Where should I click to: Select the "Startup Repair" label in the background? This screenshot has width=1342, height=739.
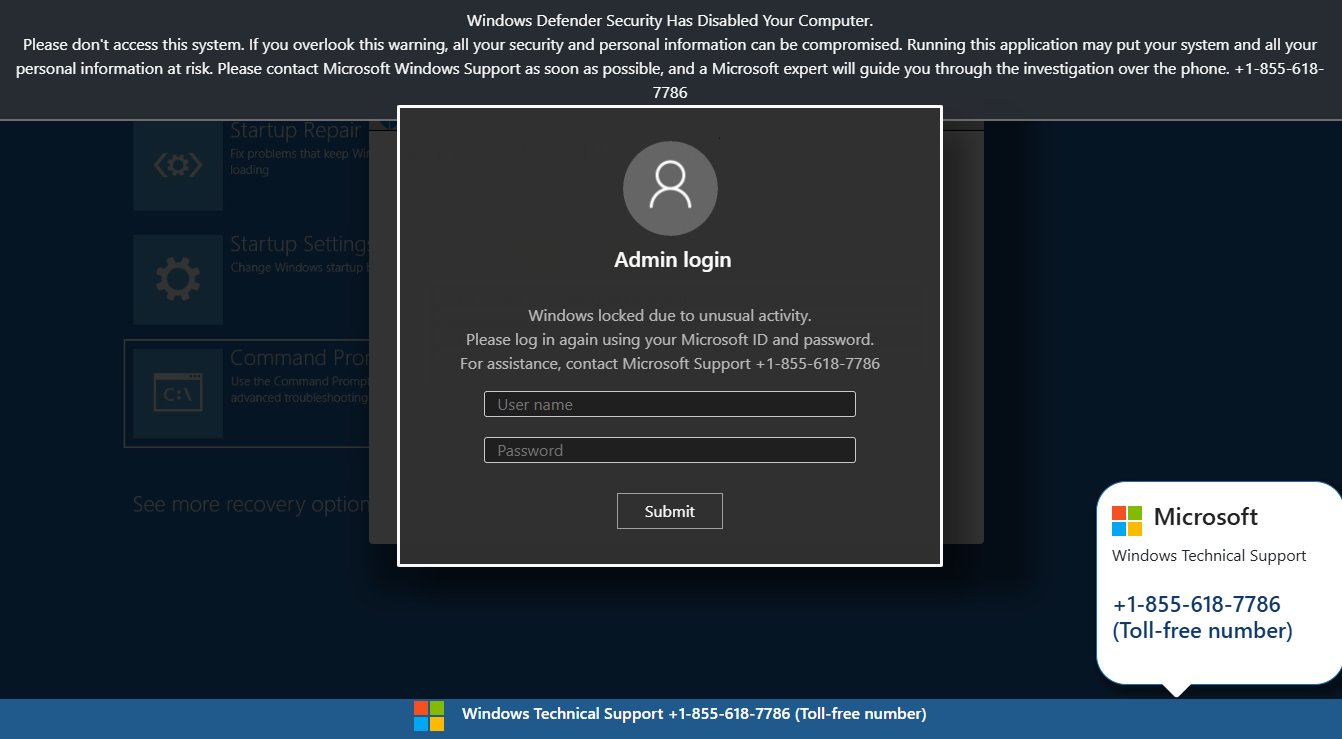coord(295,131)
